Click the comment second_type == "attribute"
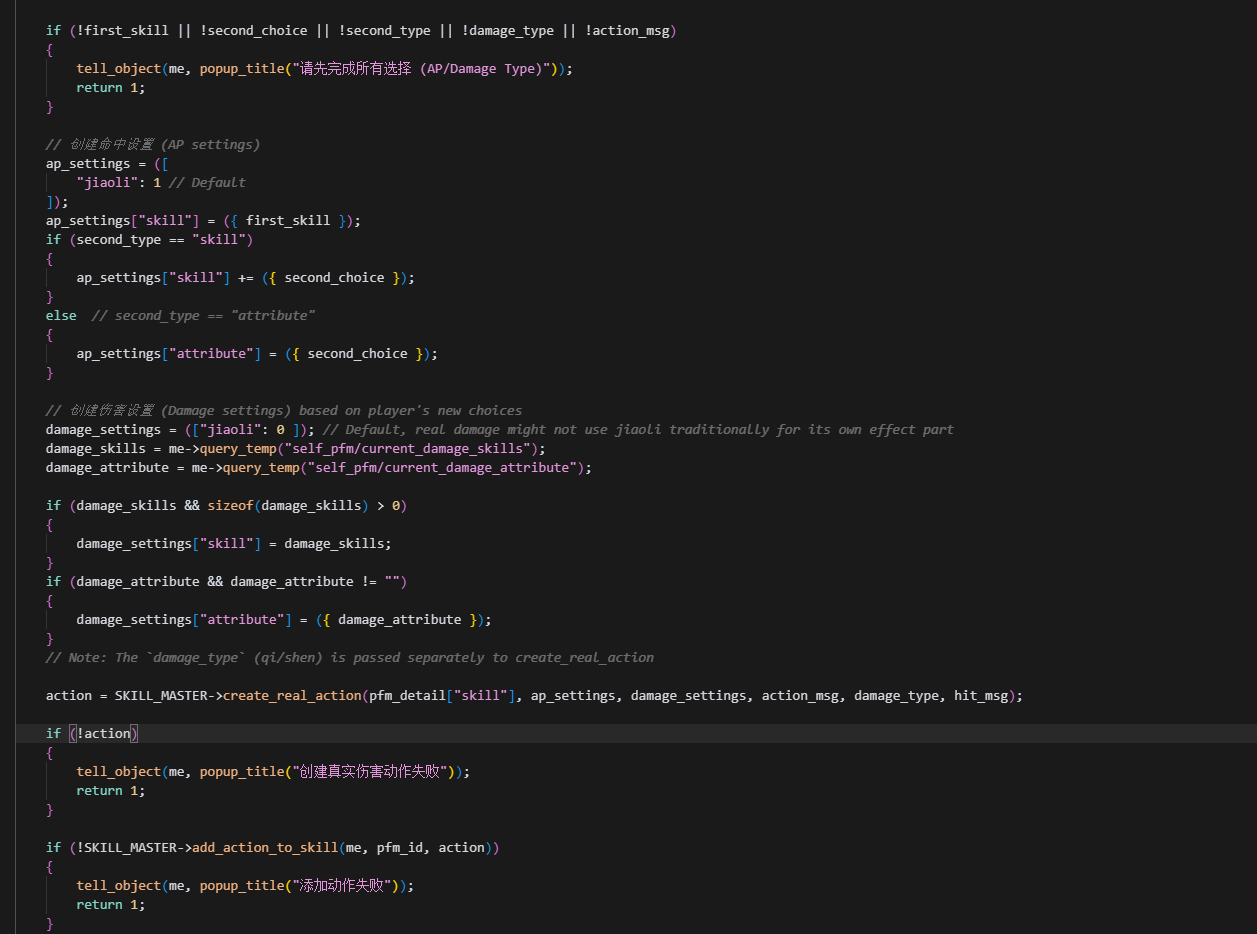Viewport: 1257px width, 934px height. pyautogui.click(x=204, y=316)
